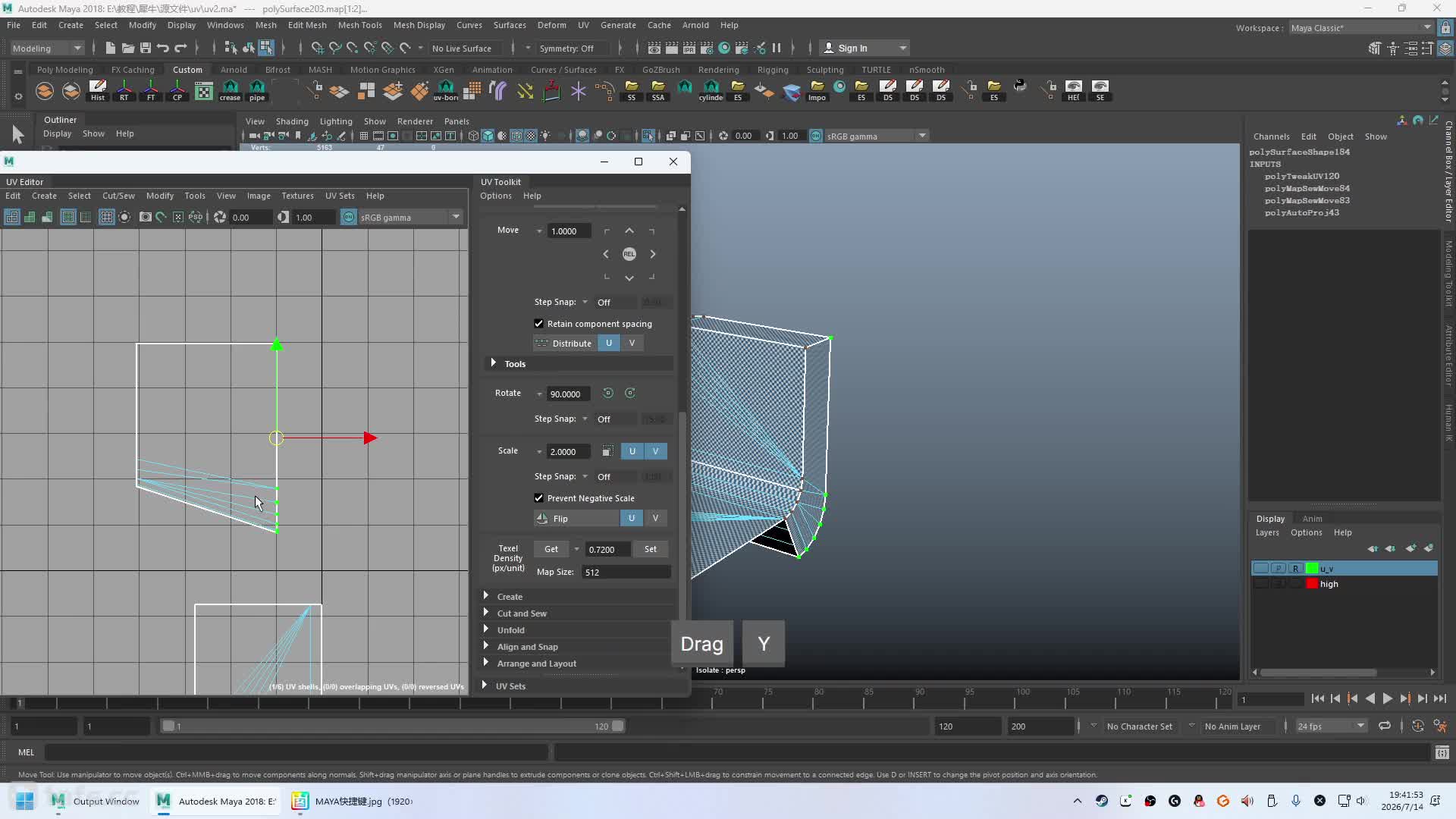Rotate UVs counterclockwise in UV Toolkit

607,393
